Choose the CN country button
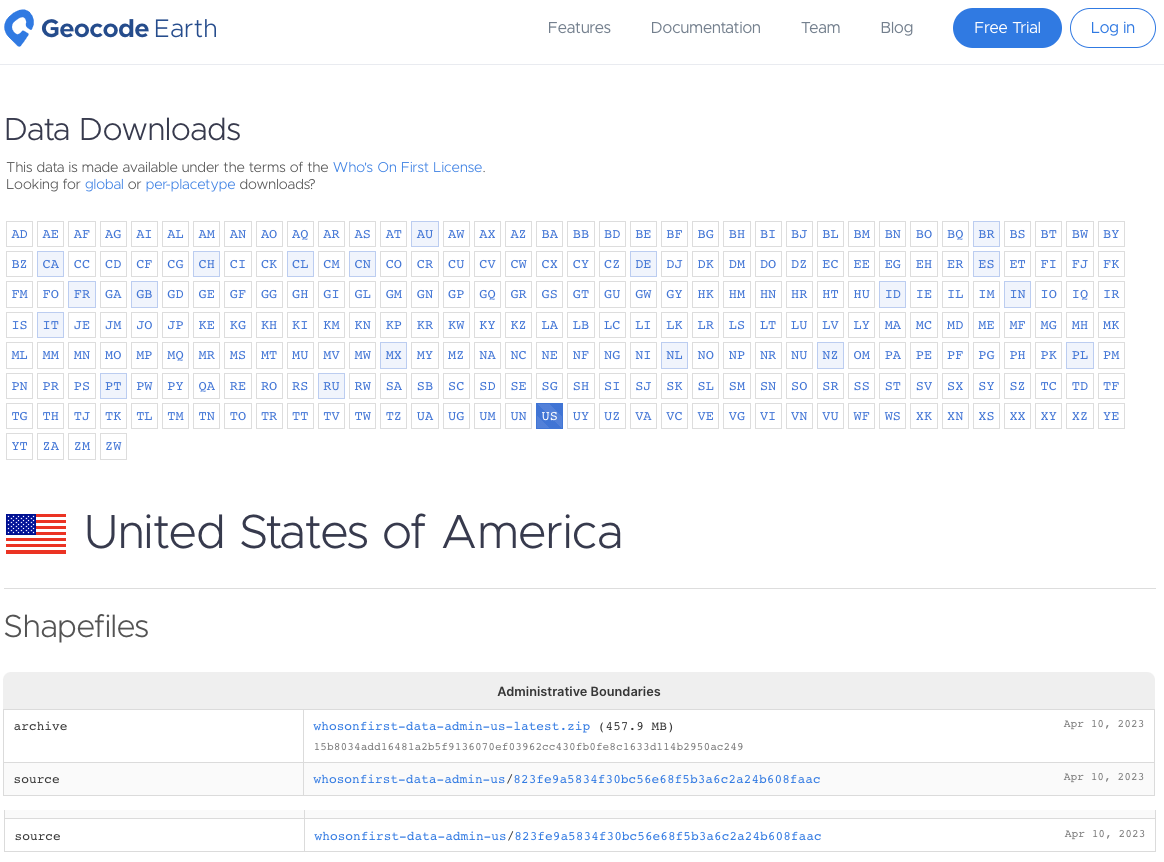This screenshot has height=862, width=1164. click(362, 264)
